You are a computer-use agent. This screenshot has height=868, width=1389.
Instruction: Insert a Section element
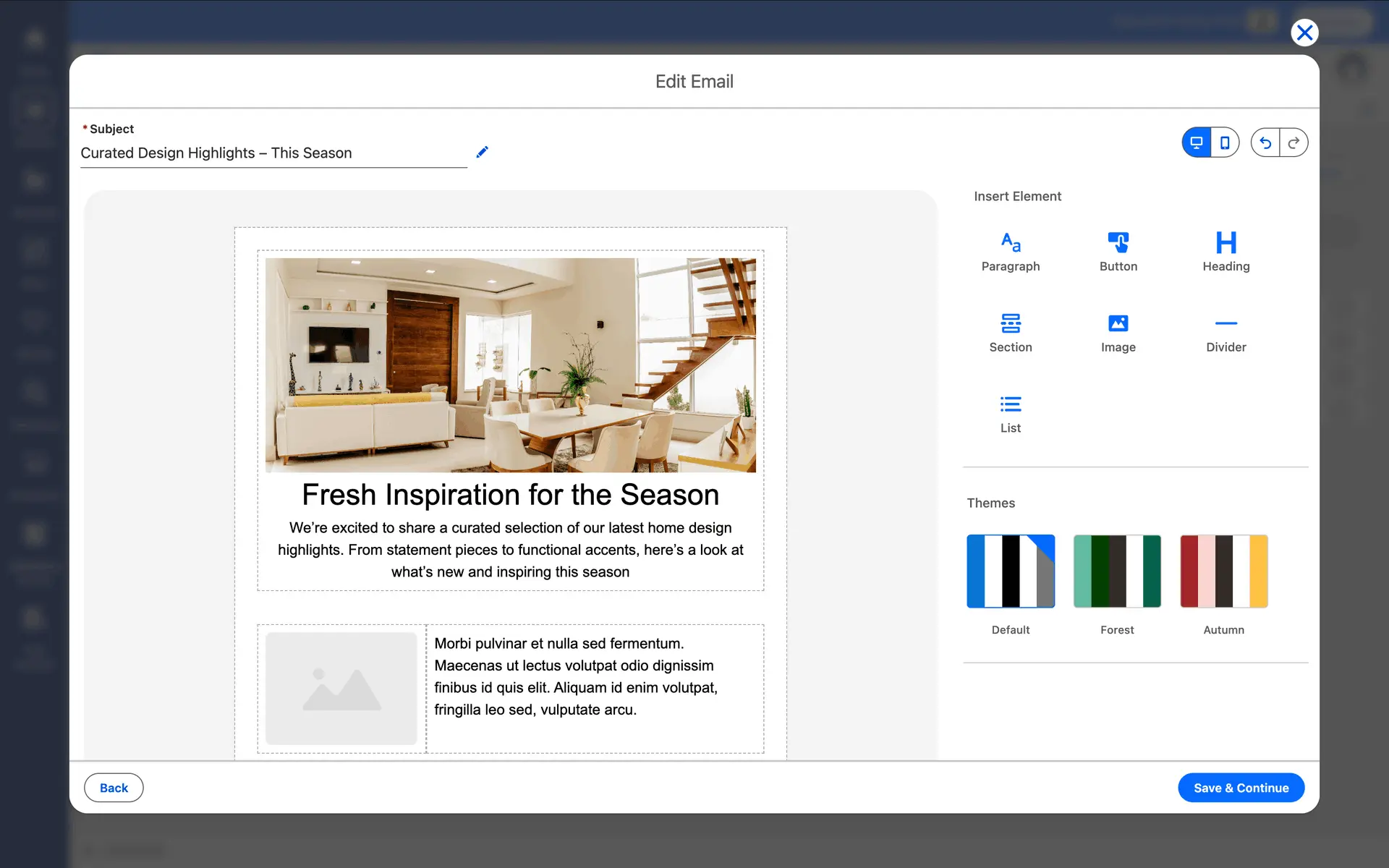pyautogui.click(x=1010, y=332)
